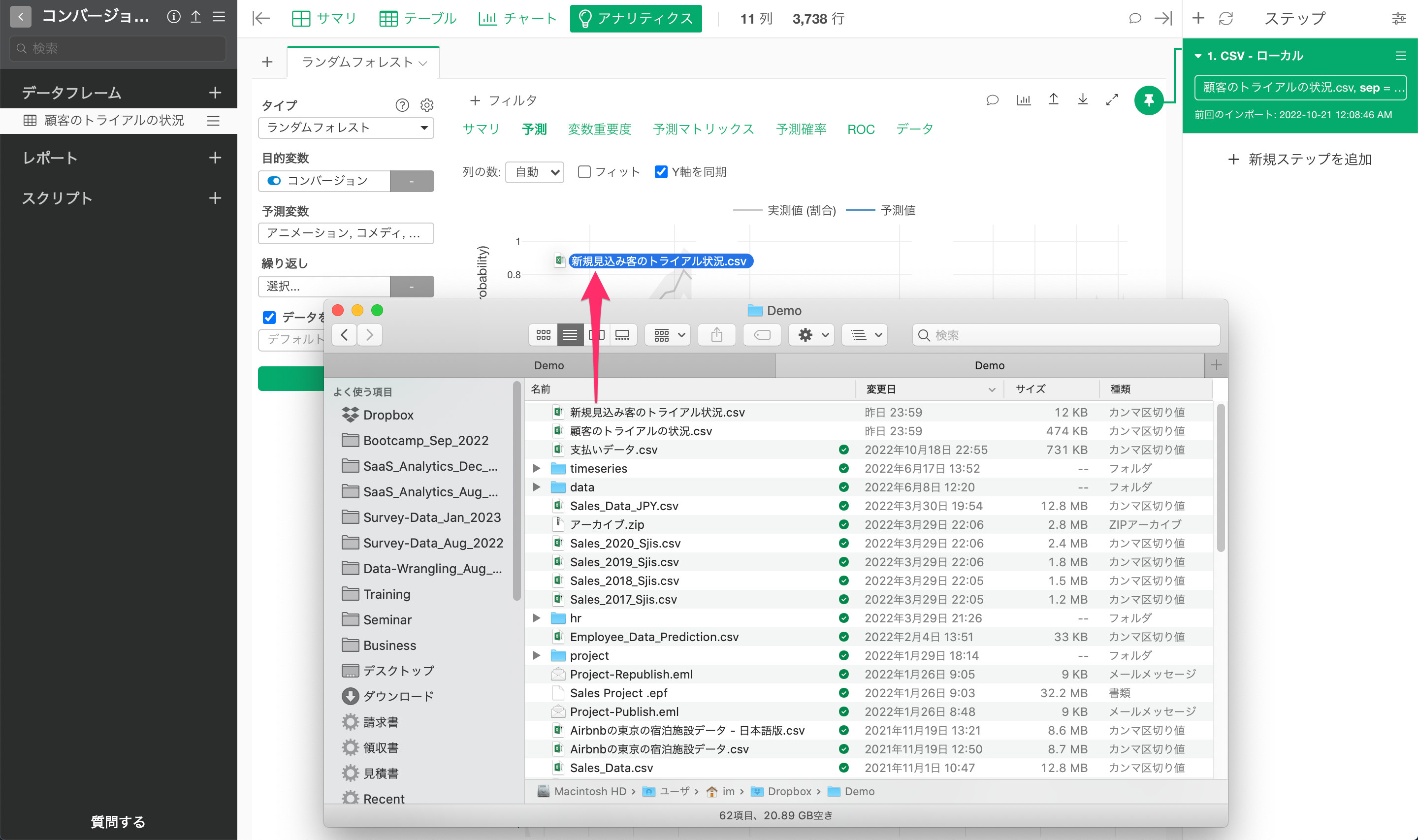This screenshot has height=840, width=1418.
Task: Click the refresh icon near ステップ
Action: (1225, 19)
